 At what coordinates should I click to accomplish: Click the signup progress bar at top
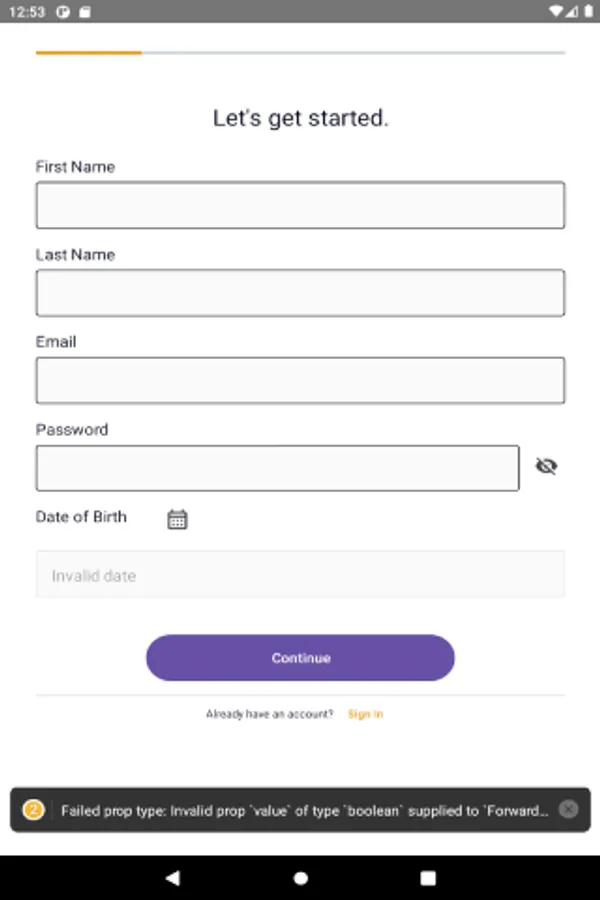tap(300, 52)
